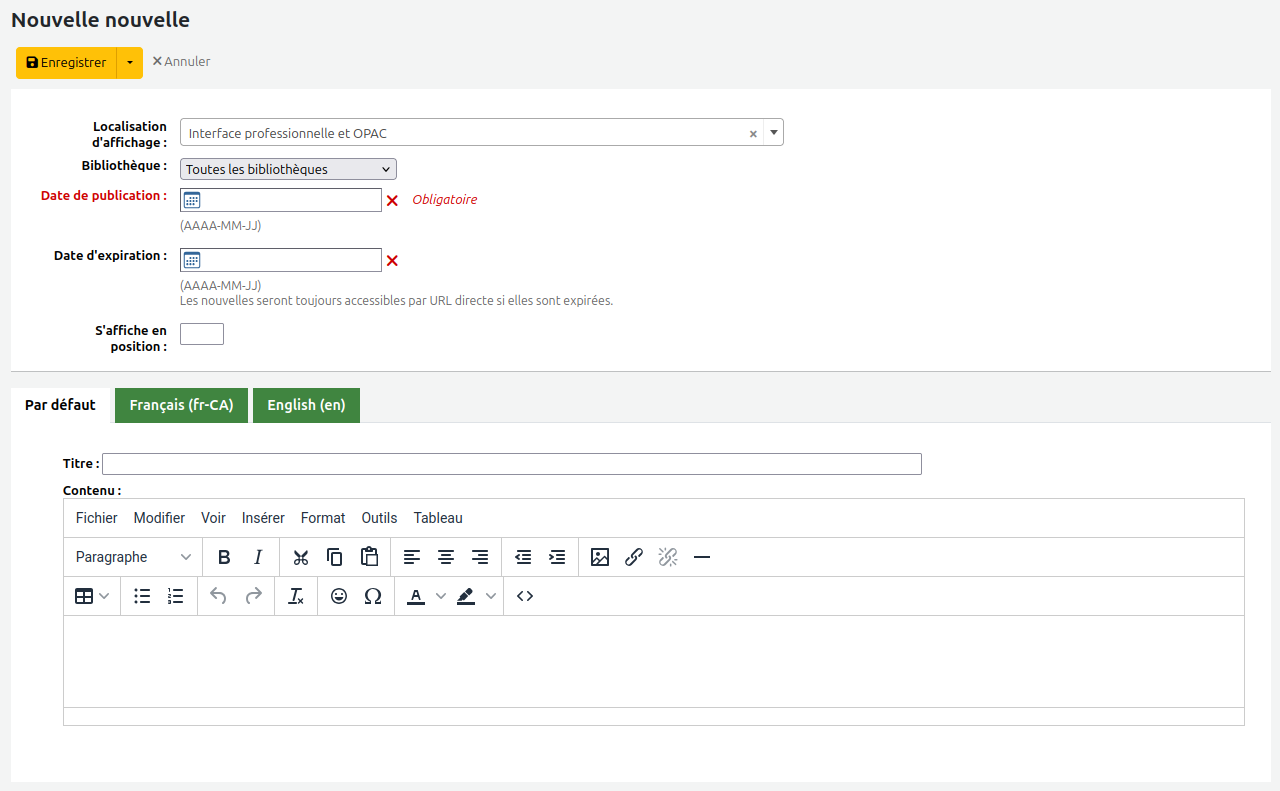This screenshot has height=791, width=1280.
Task: Switch to the Français (fr-CA) tab
Action: pos(181,405)
